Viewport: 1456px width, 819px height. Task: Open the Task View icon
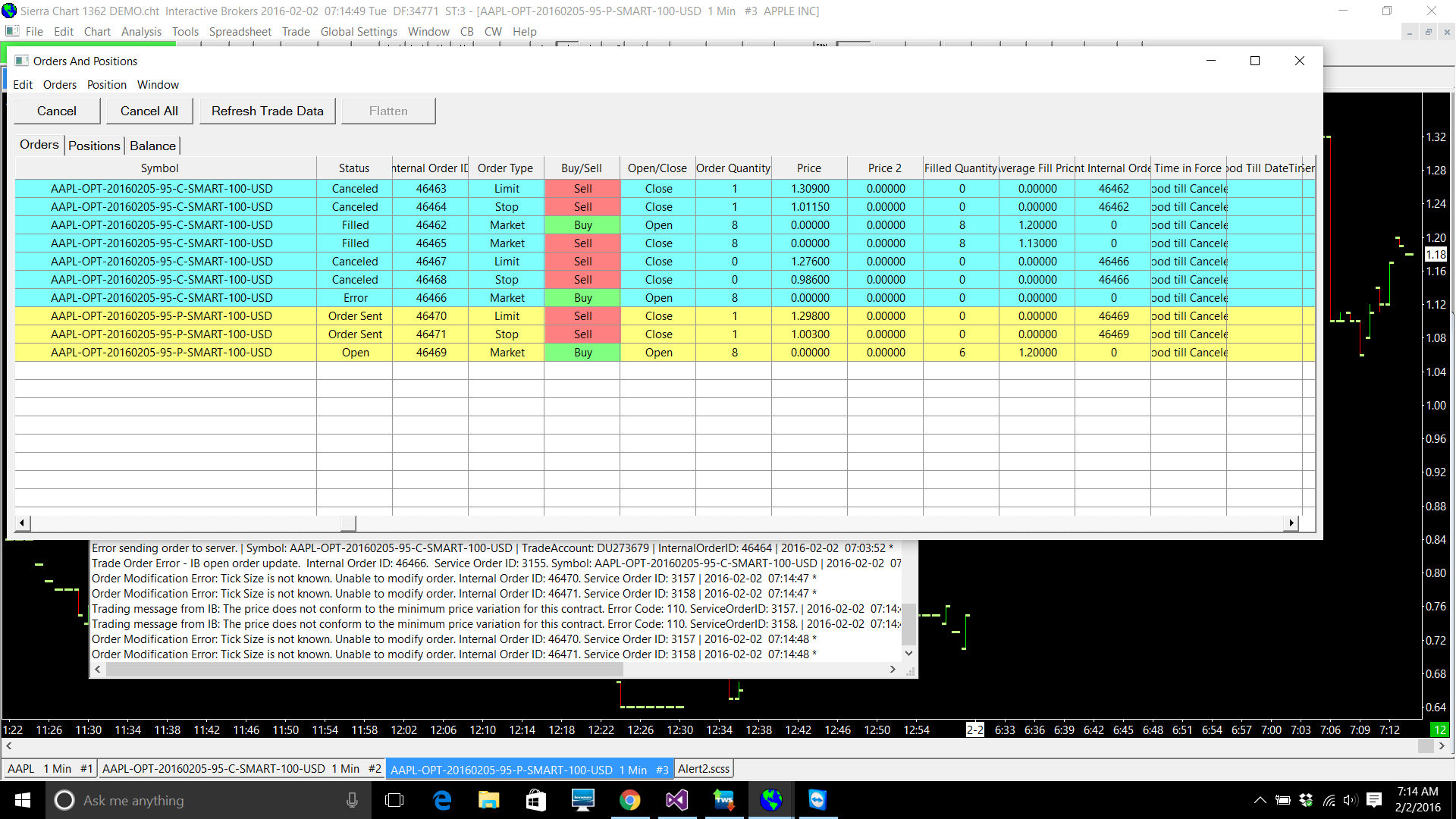[x=394, y=800]
